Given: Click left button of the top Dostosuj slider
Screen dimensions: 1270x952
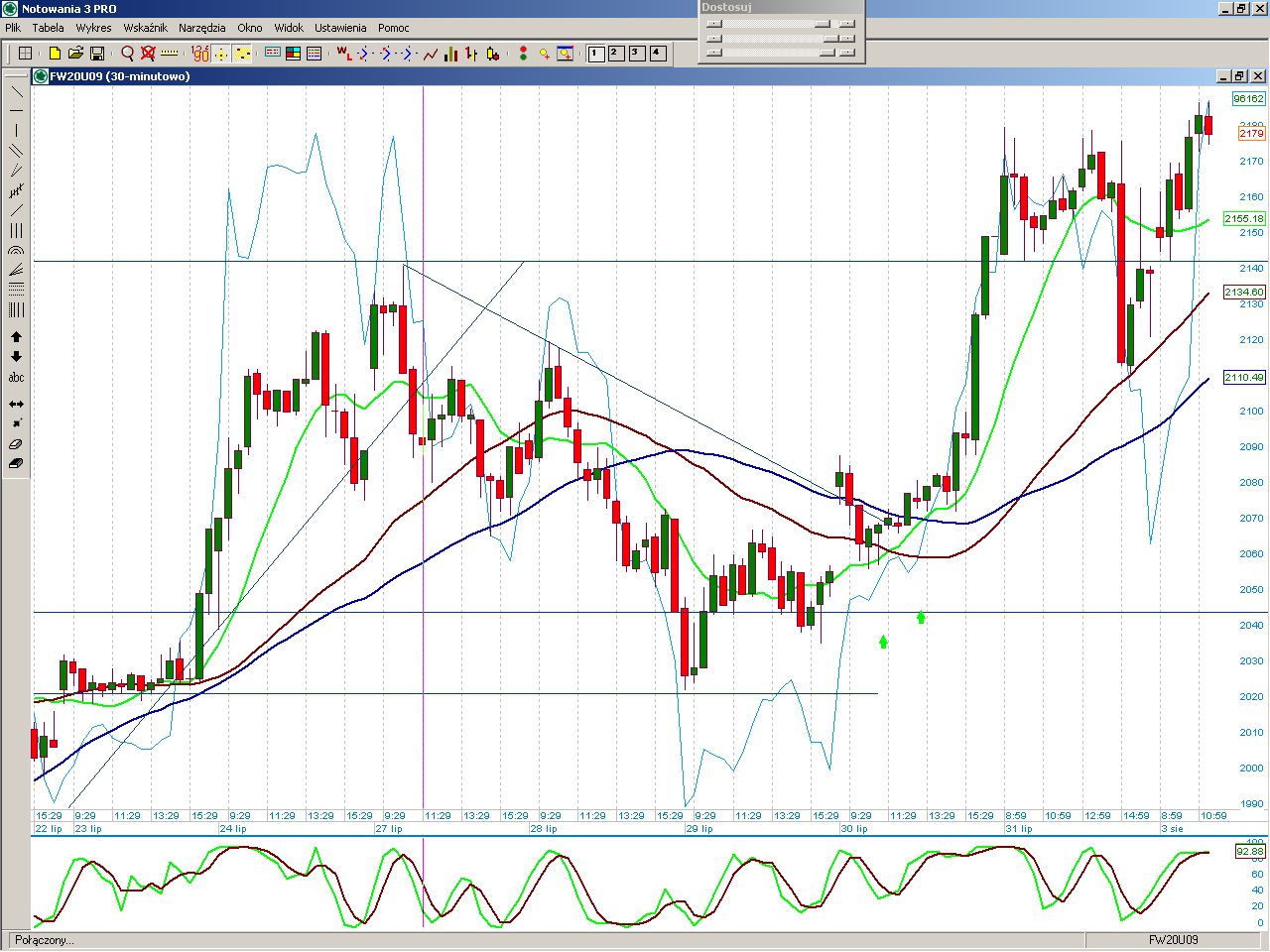Looking at the screenshot, I should 713,24.
